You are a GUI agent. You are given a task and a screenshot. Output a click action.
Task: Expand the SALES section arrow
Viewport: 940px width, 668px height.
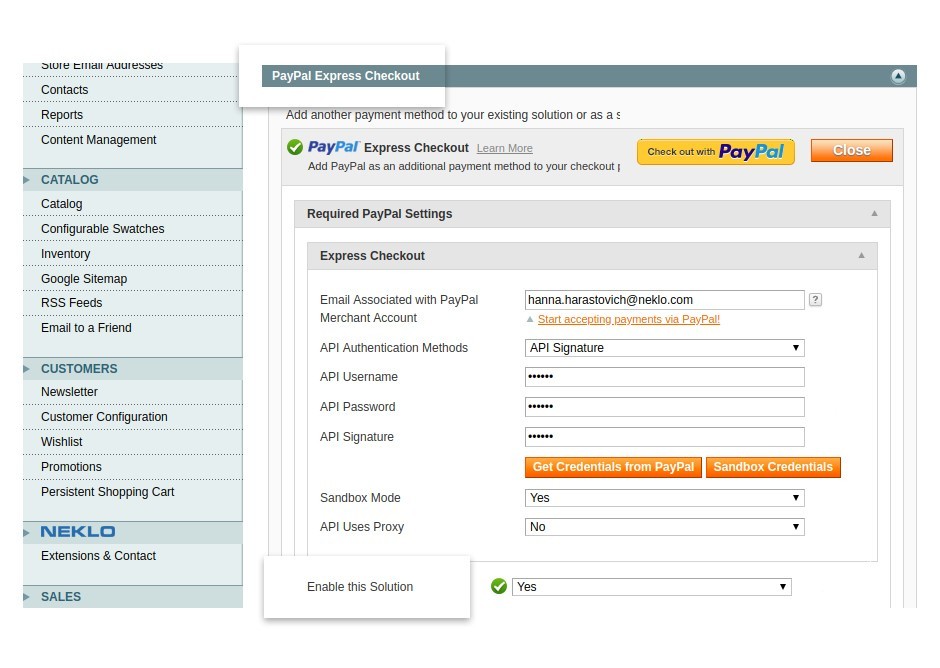pos(26,597)
